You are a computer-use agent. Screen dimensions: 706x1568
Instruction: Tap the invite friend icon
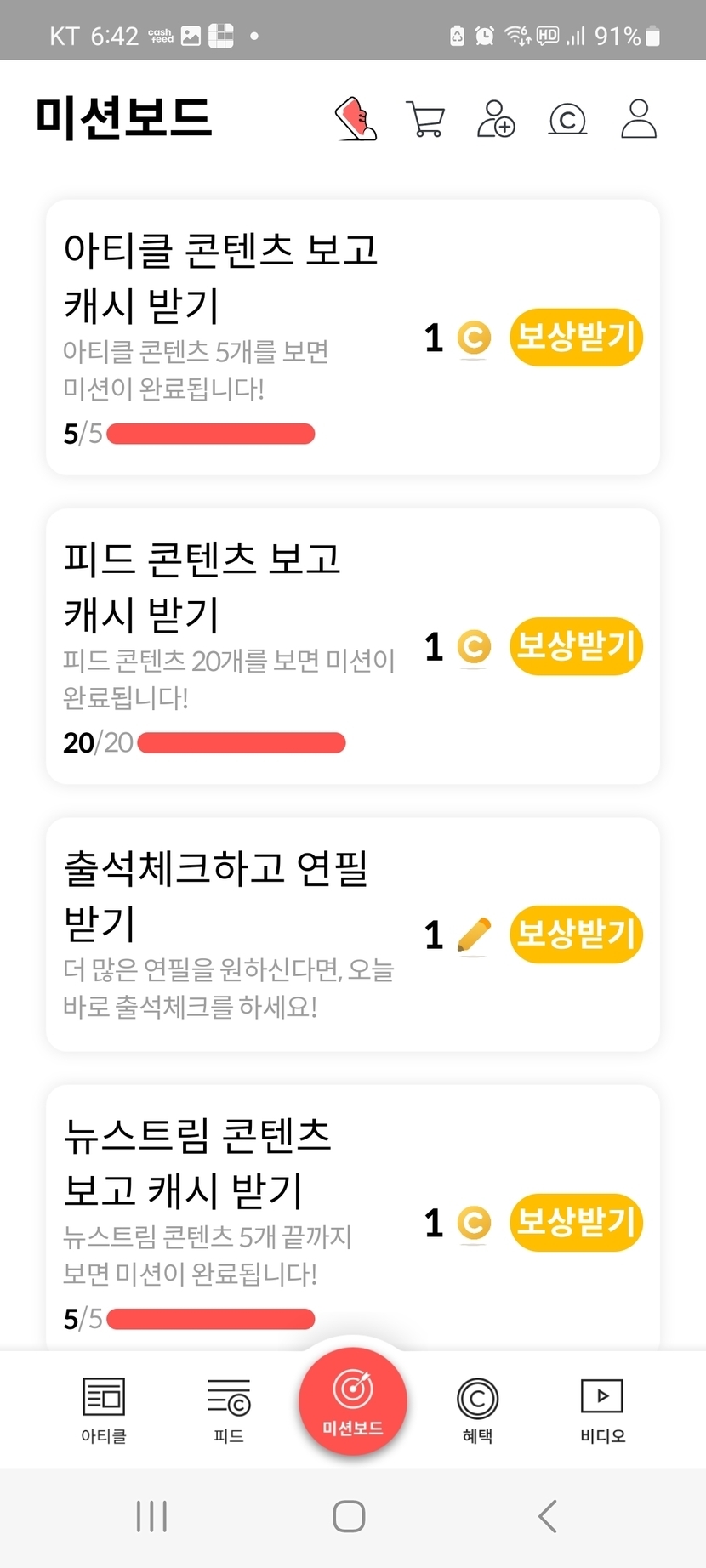click(496, 119)
